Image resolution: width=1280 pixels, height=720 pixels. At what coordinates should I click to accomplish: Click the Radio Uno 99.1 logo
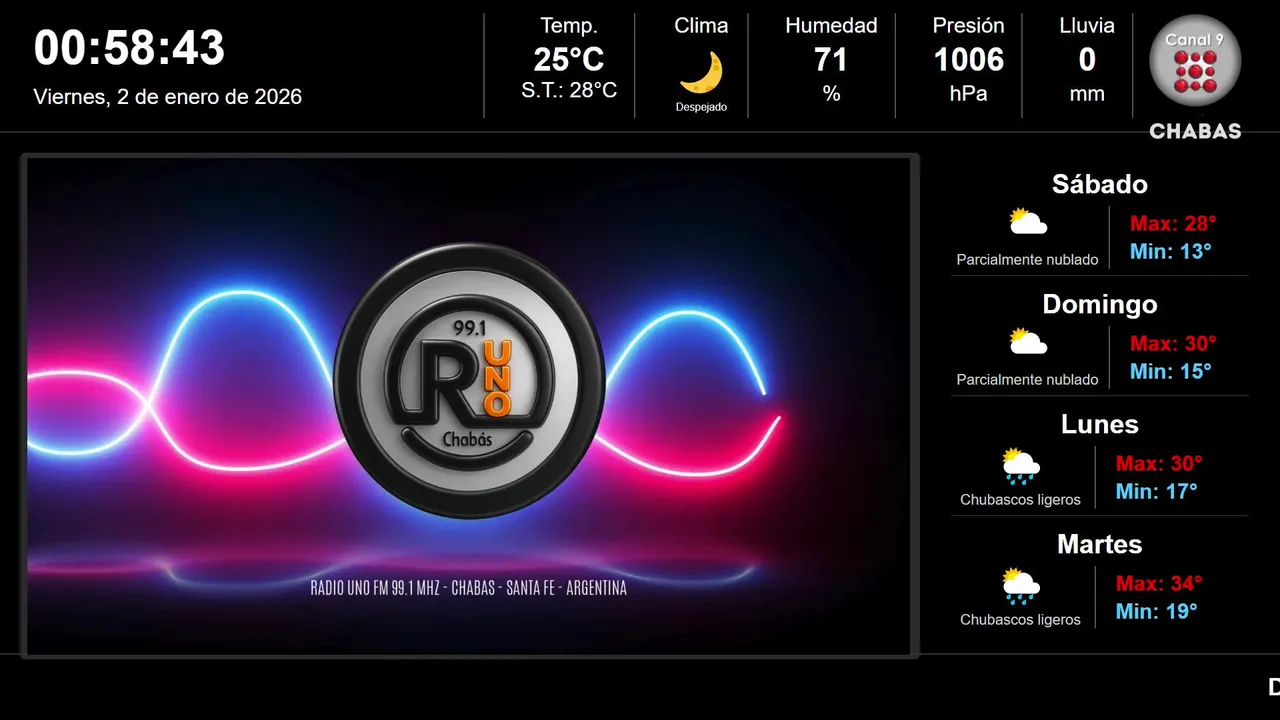[469, 381]
